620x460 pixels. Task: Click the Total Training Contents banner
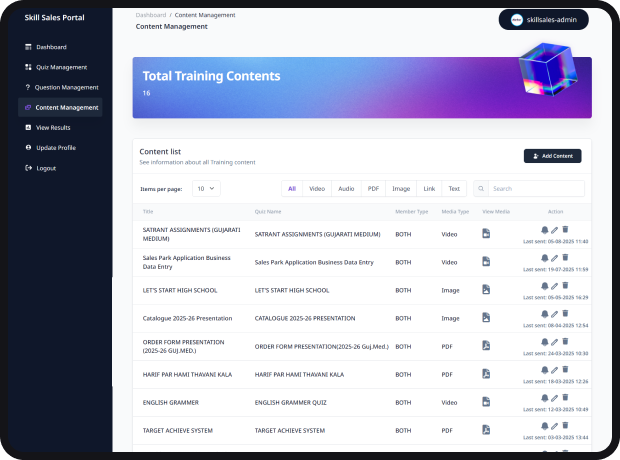[362, 87]
